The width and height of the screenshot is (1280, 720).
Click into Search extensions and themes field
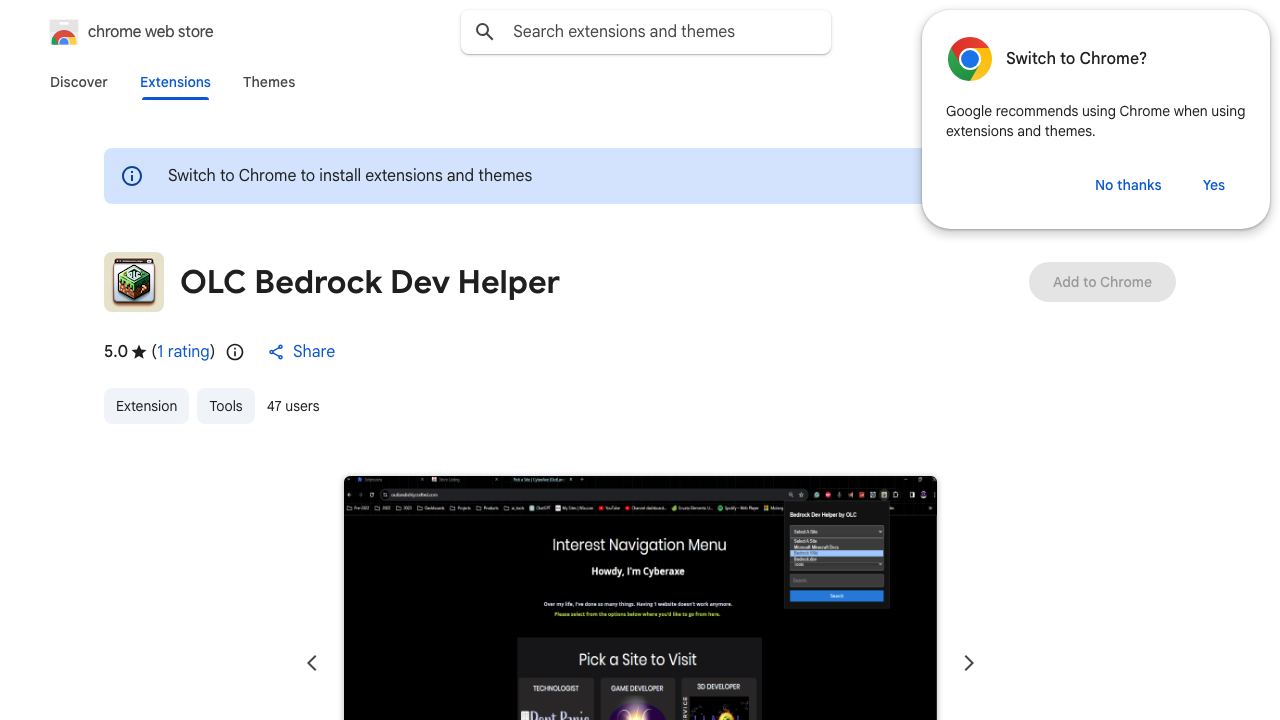click(x=646, y=32)
